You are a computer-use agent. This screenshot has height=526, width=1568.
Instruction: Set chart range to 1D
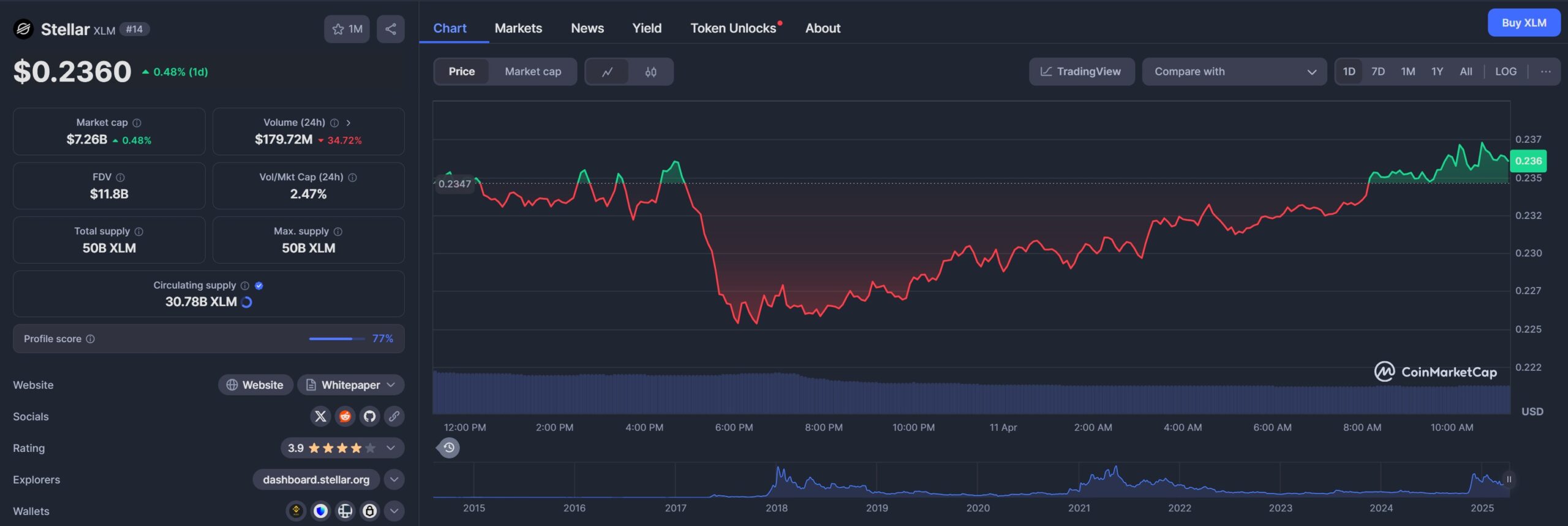(1349, 72)
